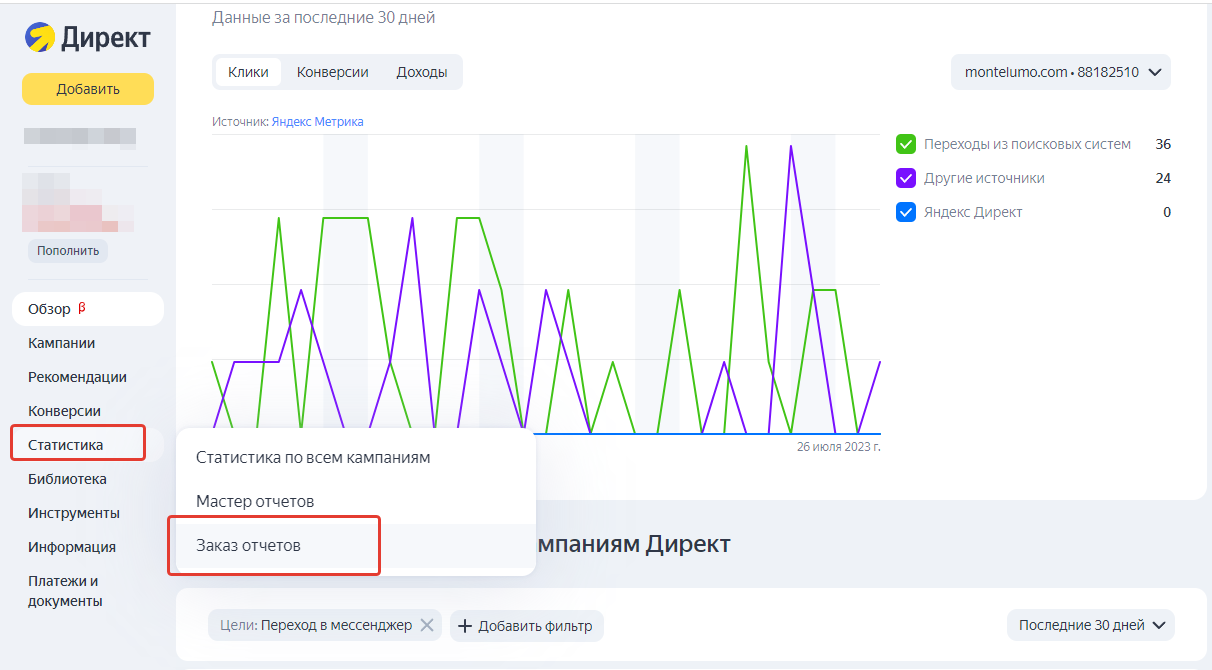This screenshot has height=670, width=1212.
Task: Click the yellow Добавить button
Action: 88,89
